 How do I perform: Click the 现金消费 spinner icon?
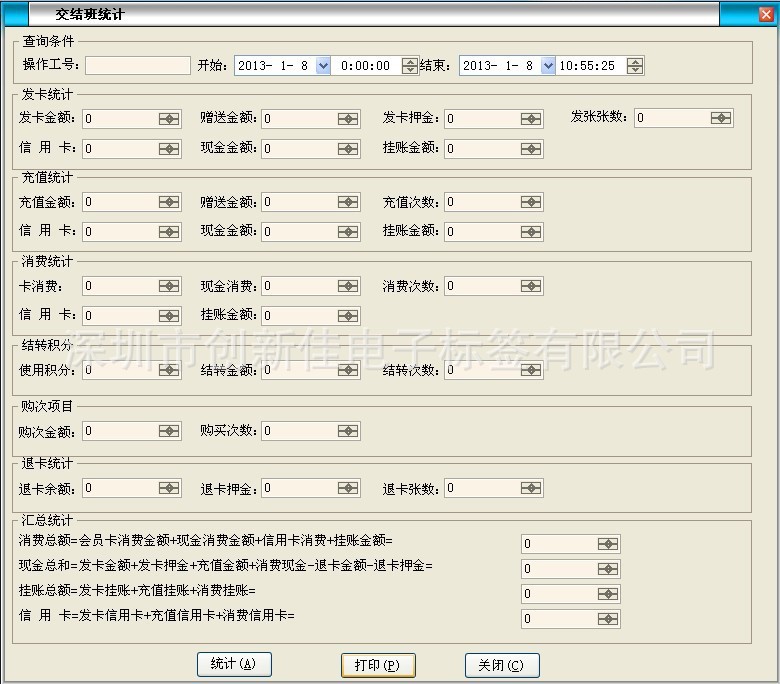[348, 287]
